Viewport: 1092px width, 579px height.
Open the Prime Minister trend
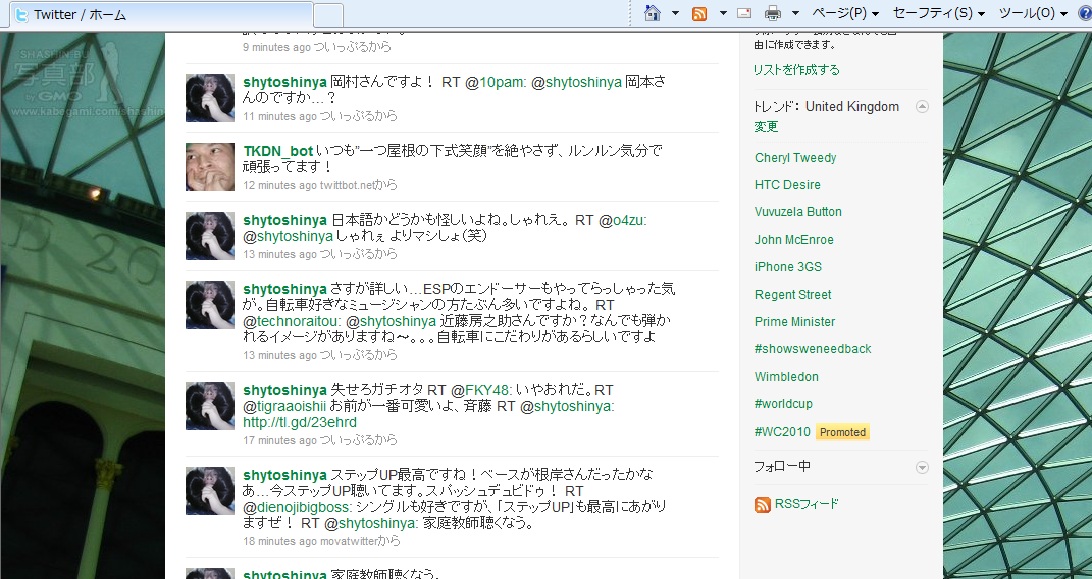click(x=795, y=322)
